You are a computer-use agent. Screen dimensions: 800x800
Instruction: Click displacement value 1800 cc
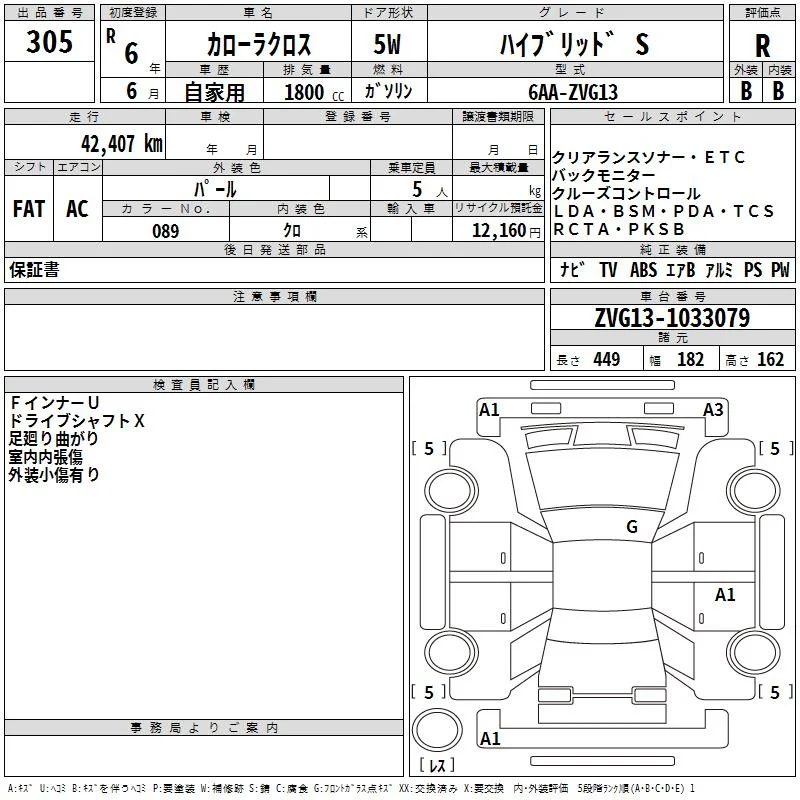coord(314,92)
